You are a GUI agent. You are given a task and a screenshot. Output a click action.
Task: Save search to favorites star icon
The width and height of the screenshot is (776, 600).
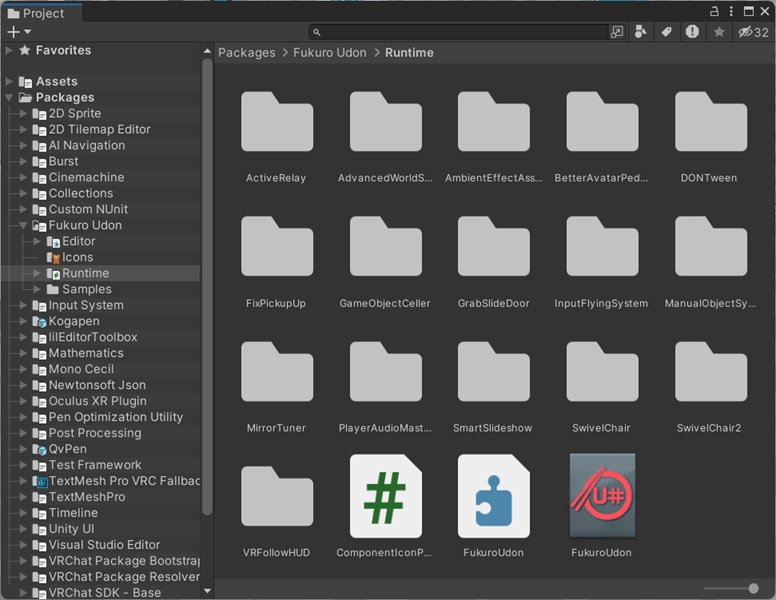click(x=719, y=32)
